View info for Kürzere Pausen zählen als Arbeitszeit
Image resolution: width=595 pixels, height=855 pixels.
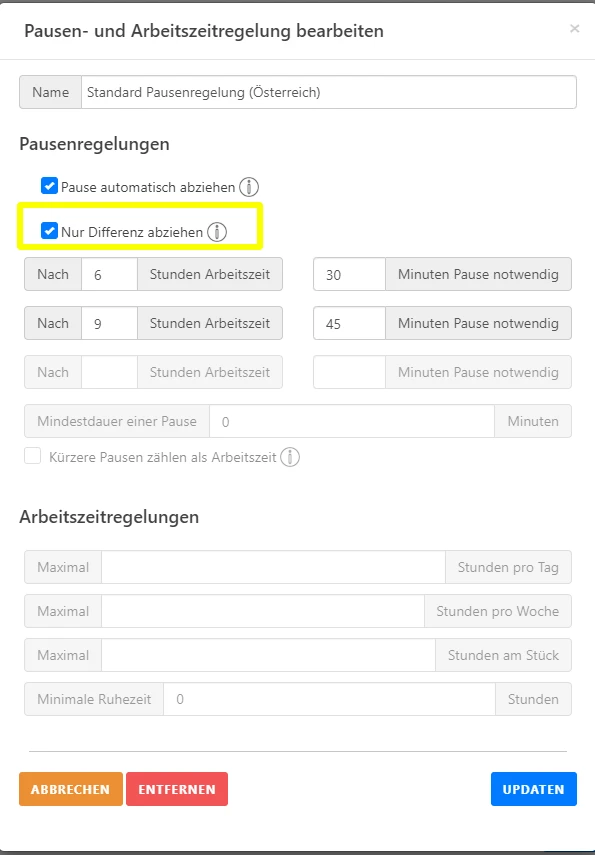(289, 459)
